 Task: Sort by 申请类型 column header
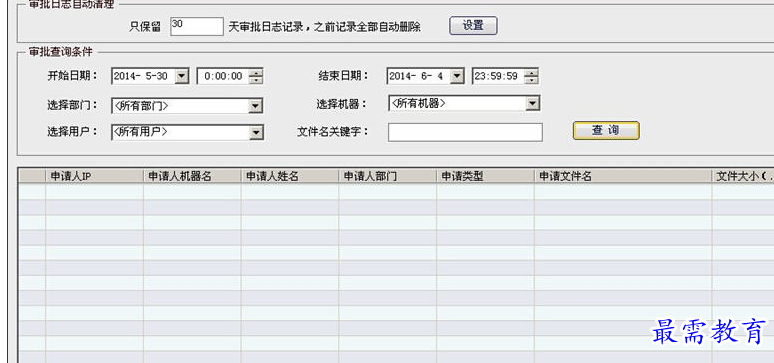click(x=485, y=176)
